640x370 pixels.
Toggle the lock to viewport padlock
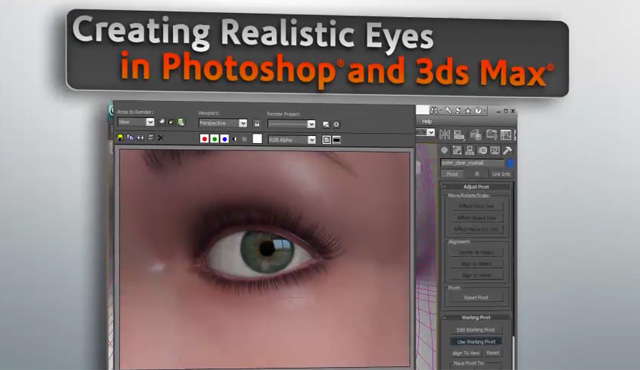pos(256,123)
